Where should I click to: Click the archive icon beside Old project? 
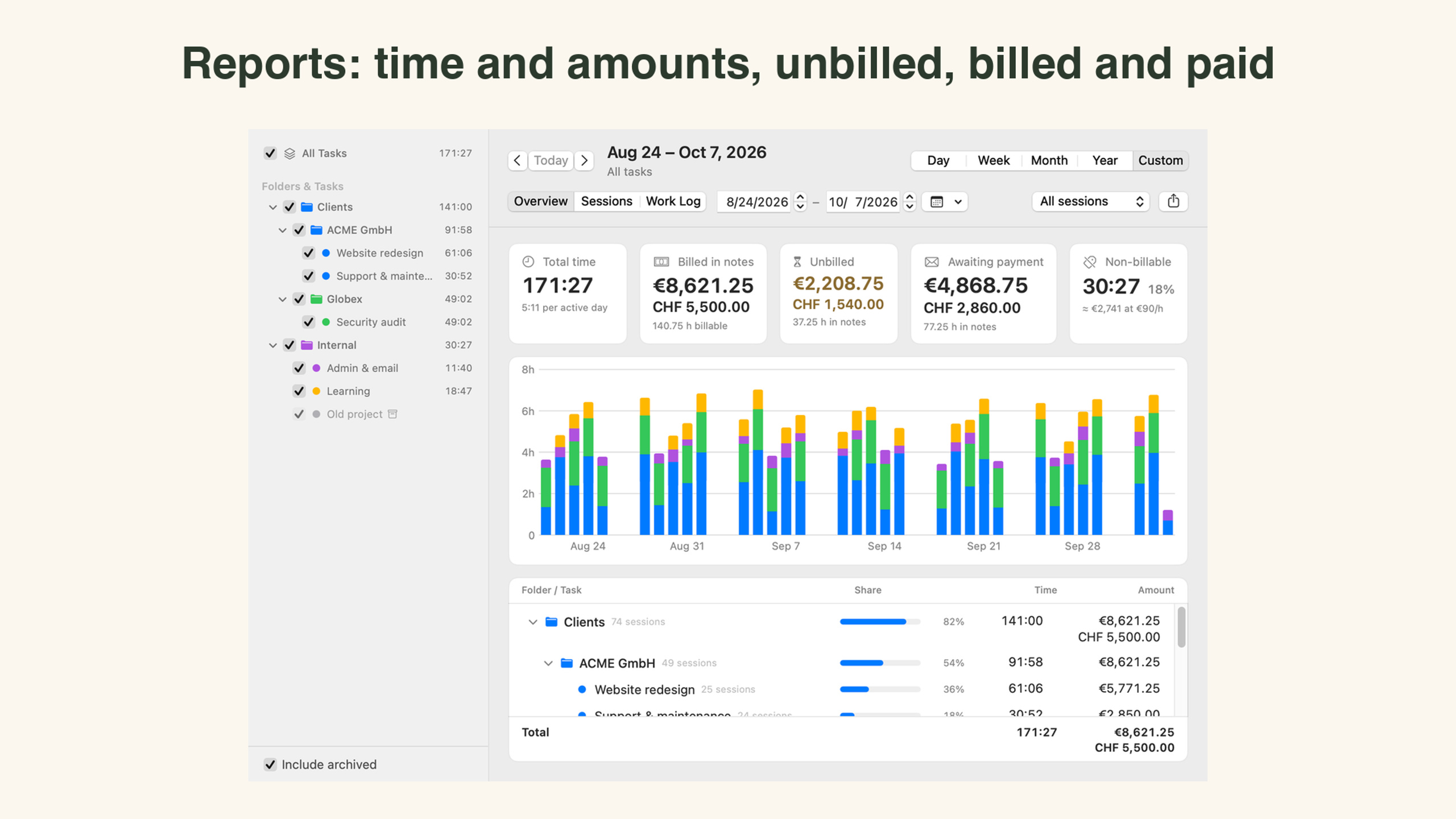[x=392, y=414]
